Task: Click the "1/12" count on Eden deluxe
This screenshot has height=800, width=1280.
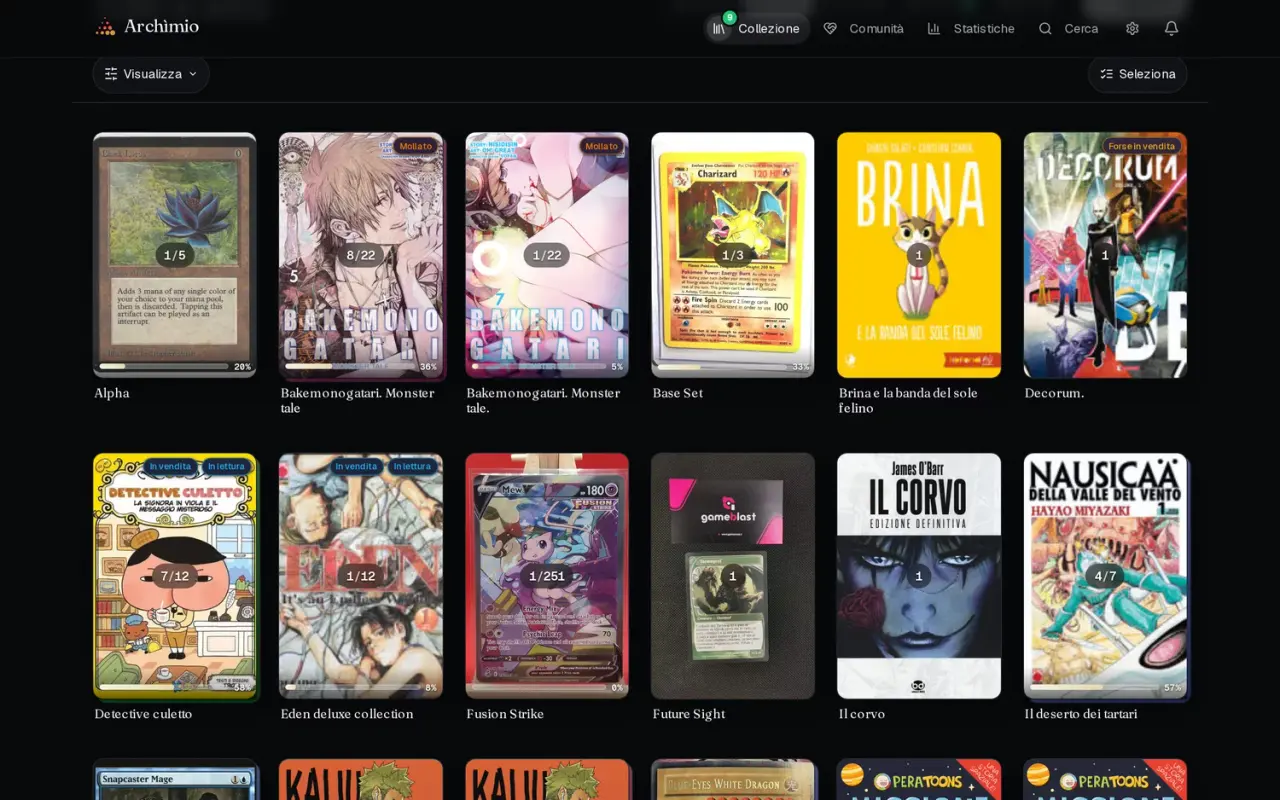Action: tap(361, 576)
